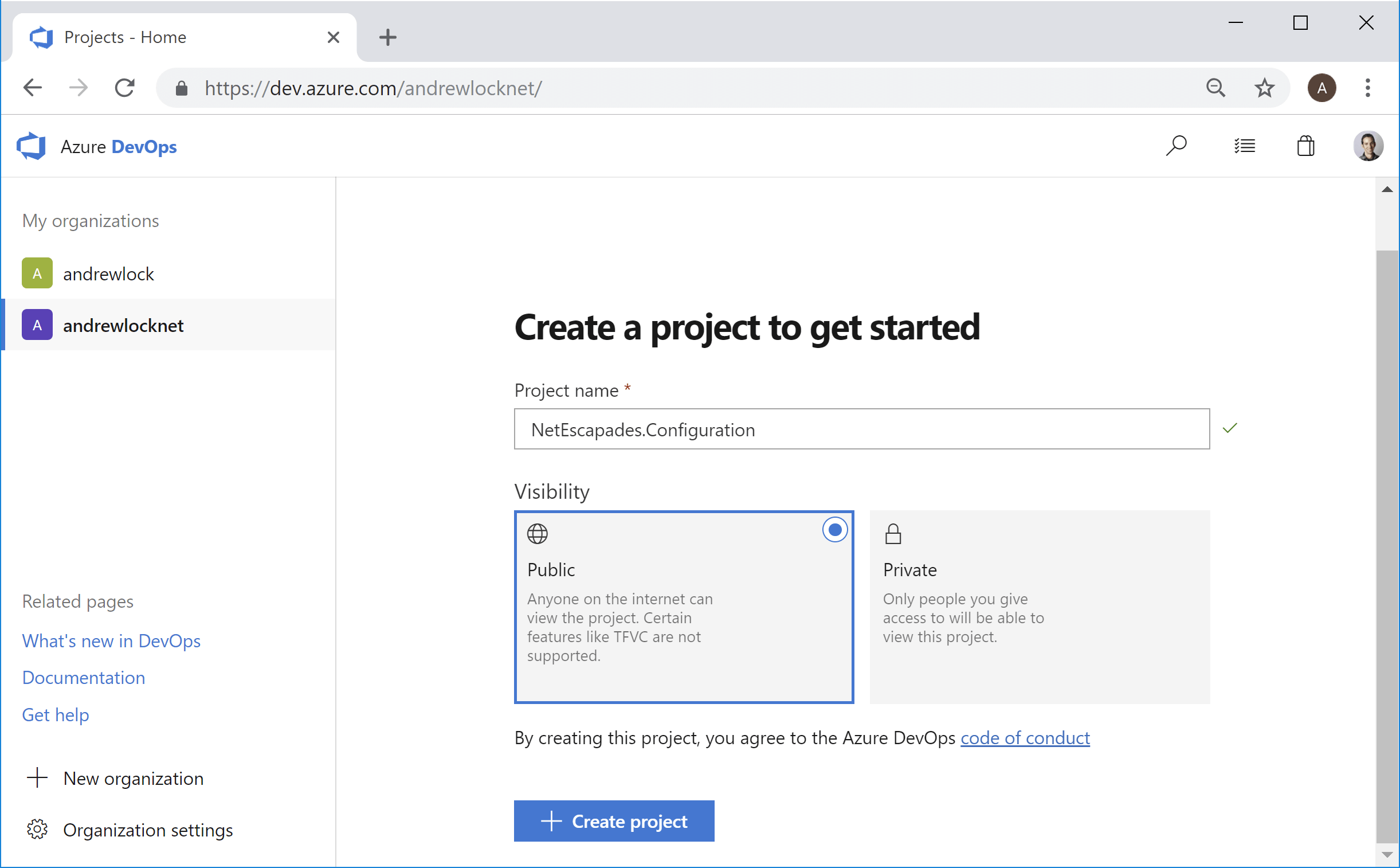Click the 'Project name' label
1400x868 pixels.
click(566, 390)
